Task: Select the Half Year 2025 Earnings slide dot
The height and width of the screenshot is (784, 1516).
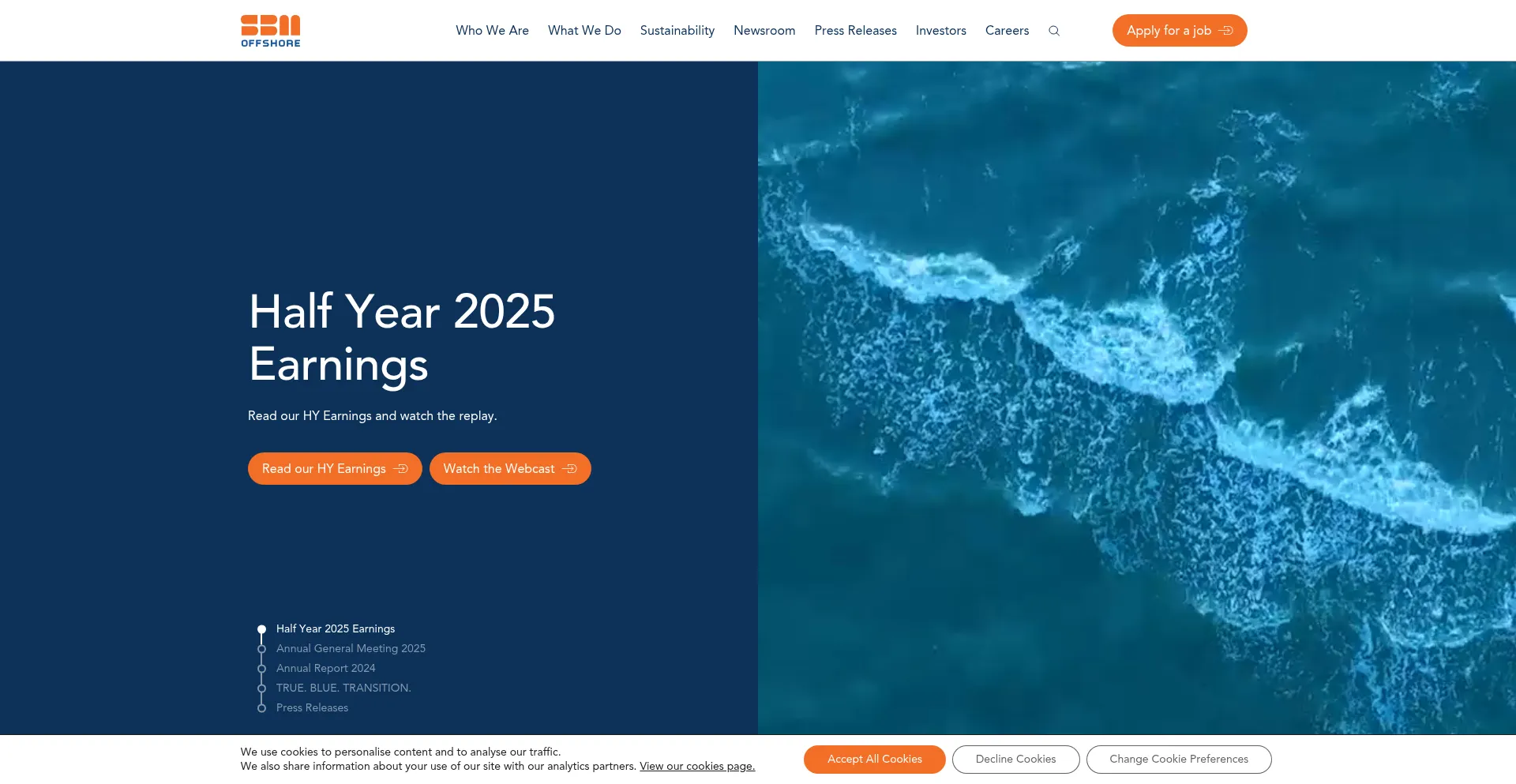Action: tap(262, 629)
